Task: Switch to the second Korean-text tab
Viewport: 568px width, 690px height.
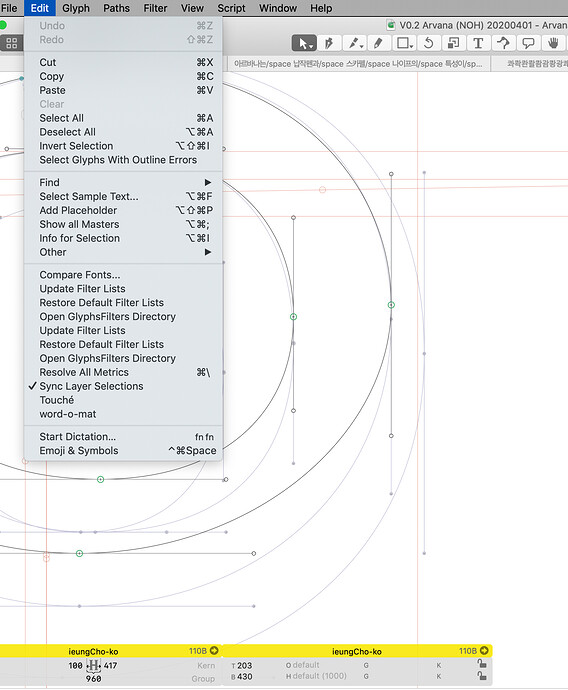Action: [x=530, y=64]
